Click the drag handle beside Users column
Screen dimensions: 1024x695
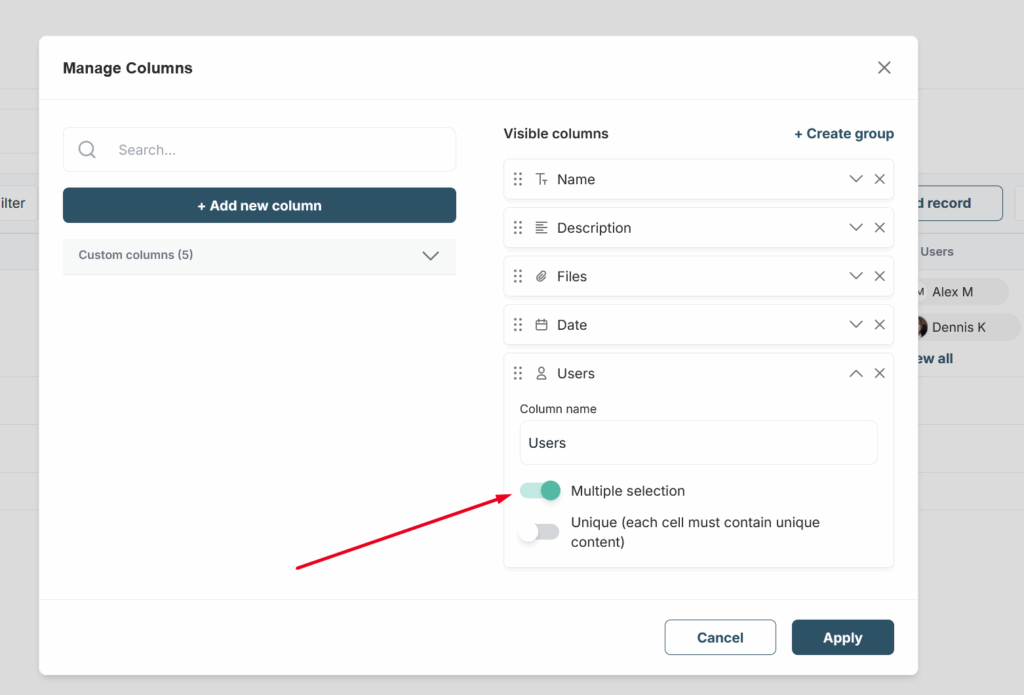[518, 373]
